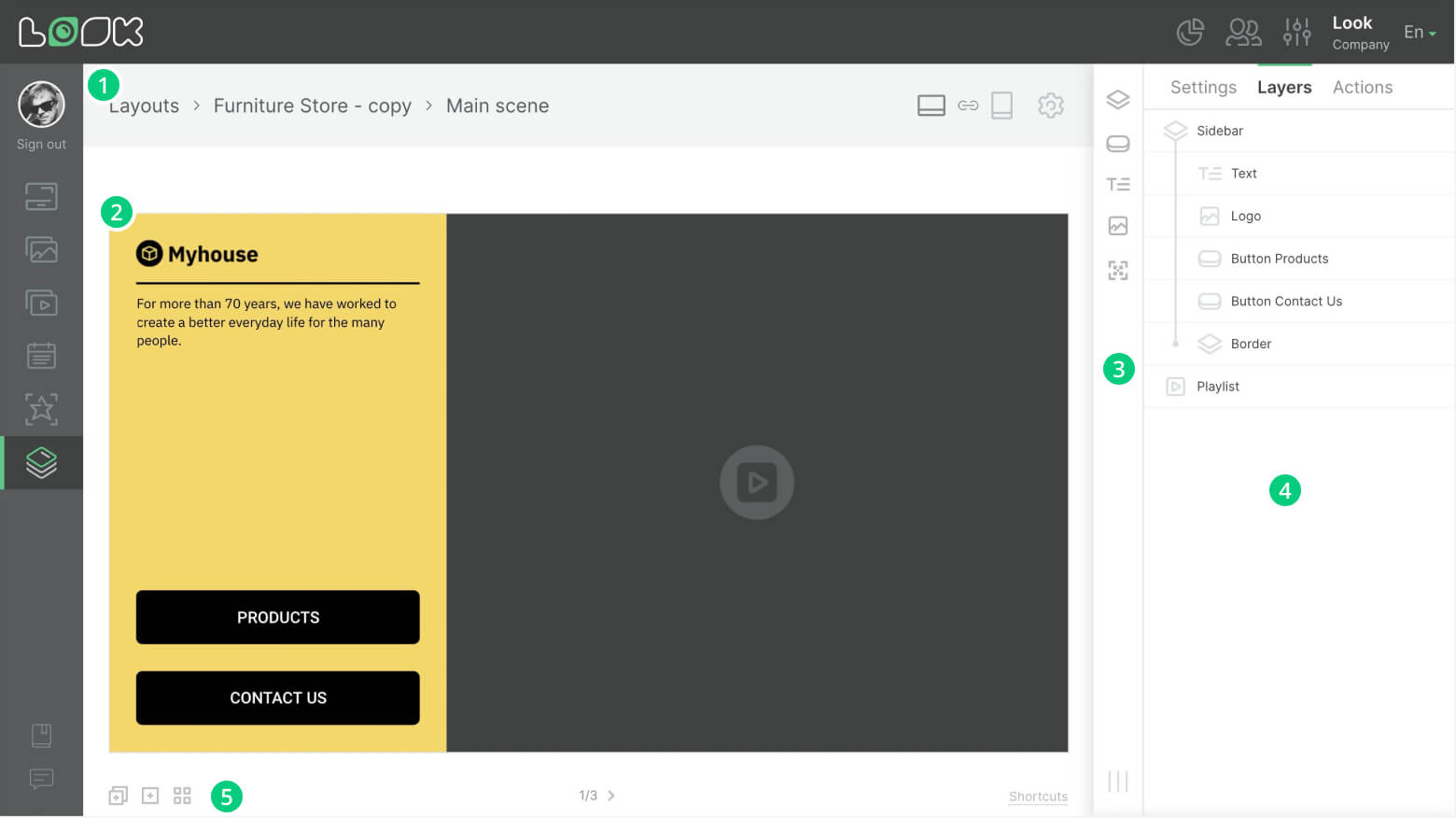Switch preview to portrait orientation
This screenshot has width=1456, height=818.
point(1001,106)
